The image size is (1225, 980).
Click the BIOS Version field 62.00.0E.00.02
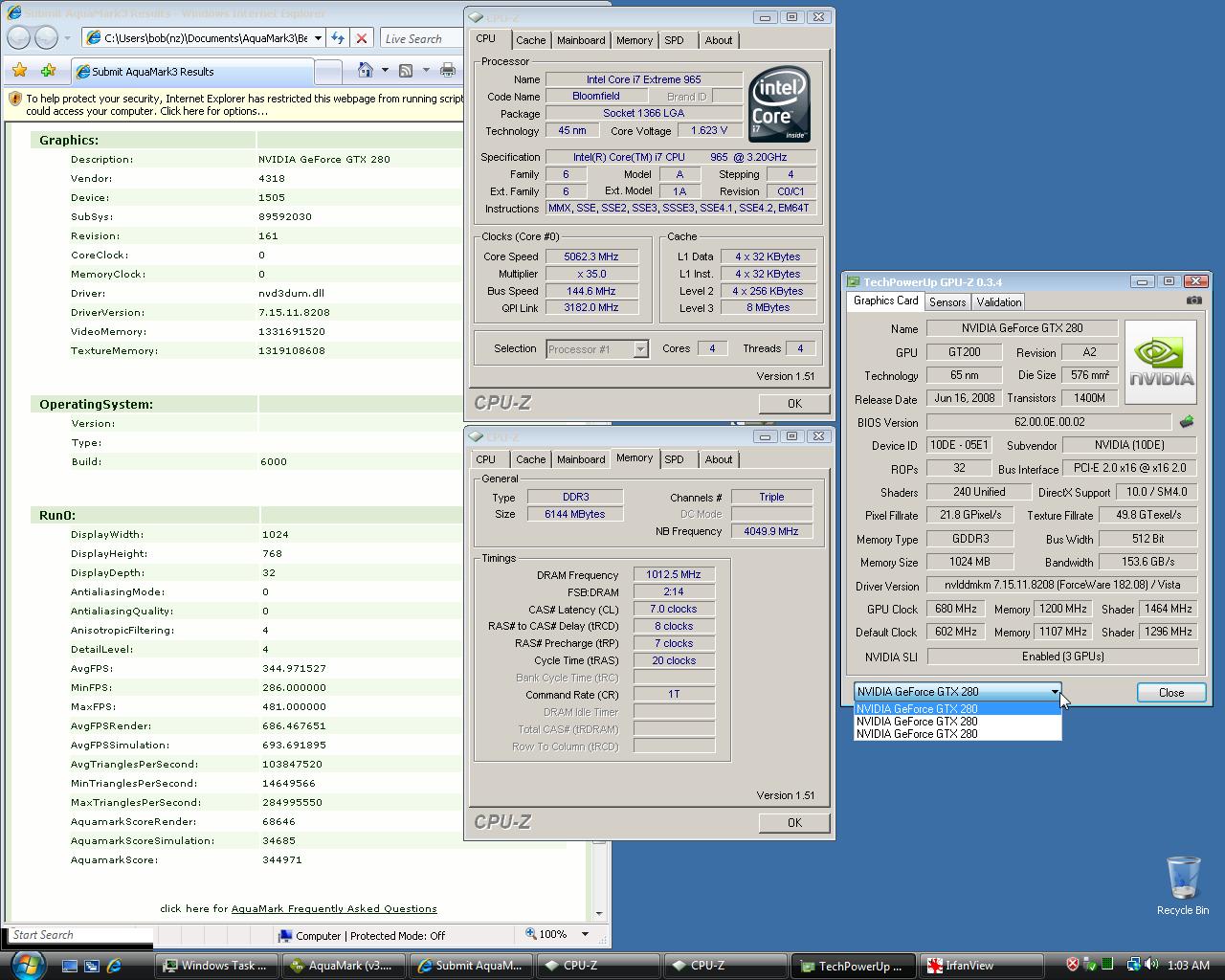point(1049,421)
